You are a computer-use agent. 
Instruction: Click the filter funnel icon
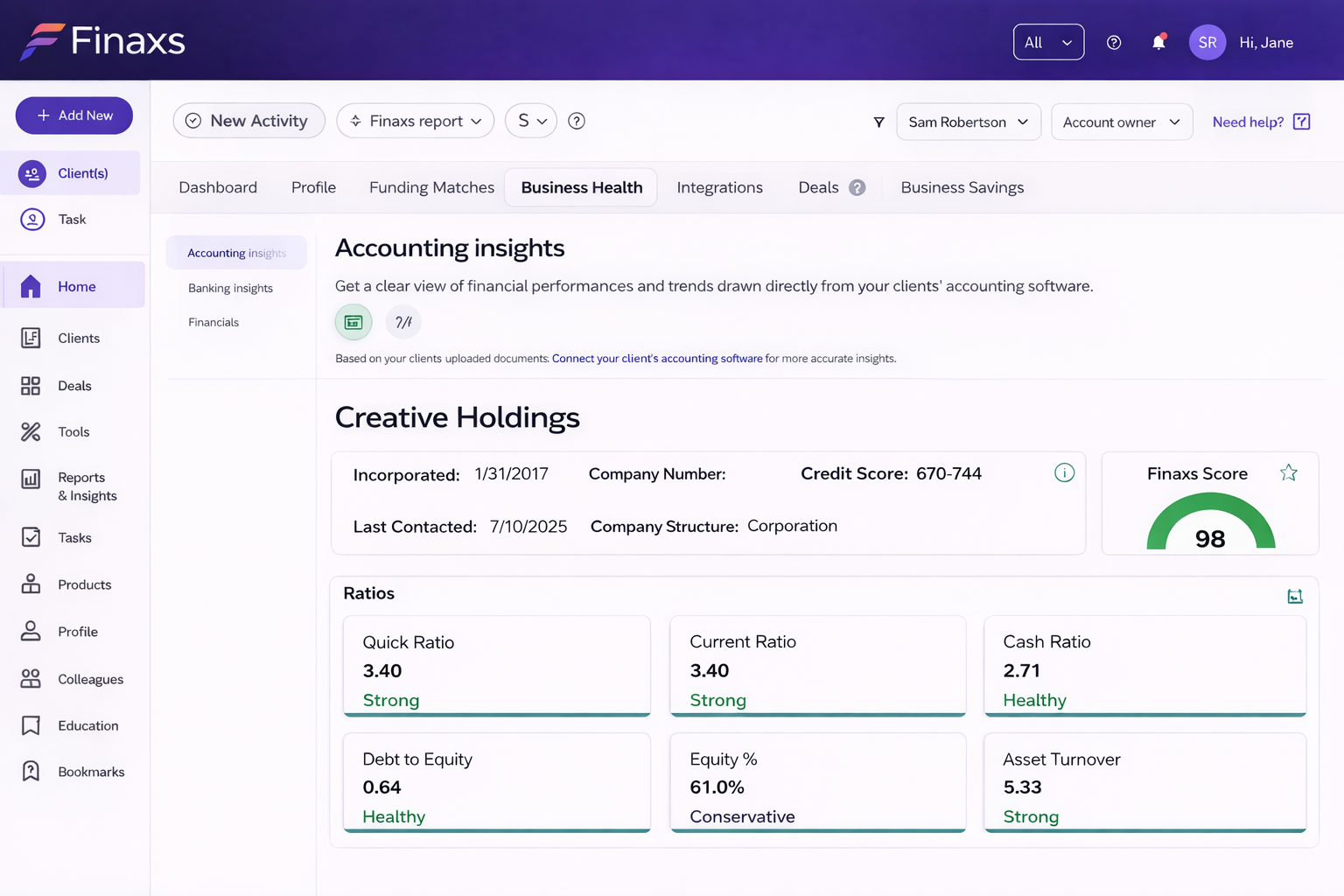(x=878, y=122)
